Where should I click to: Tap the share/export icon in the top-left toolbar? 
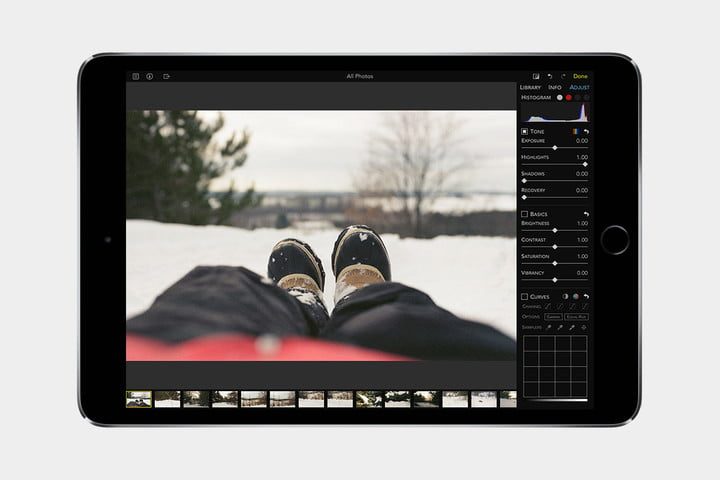166,77
